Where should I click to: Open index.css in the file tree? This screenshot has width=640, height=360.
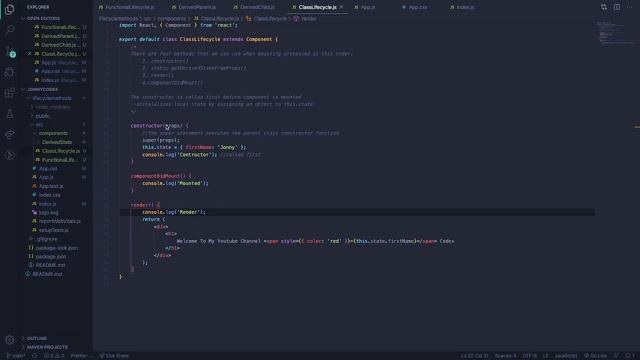click(x=49, y=195)
